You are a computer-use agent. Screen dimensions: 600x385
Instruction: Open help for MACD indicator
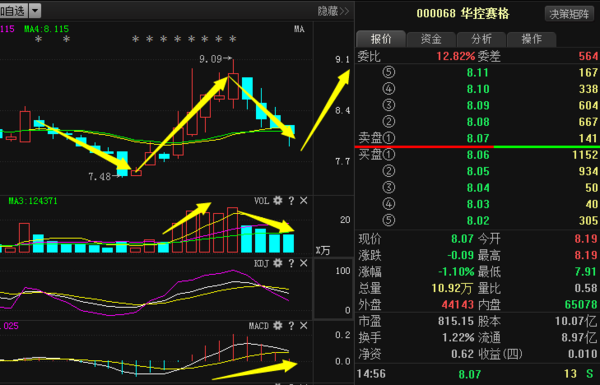click(291, 326)
